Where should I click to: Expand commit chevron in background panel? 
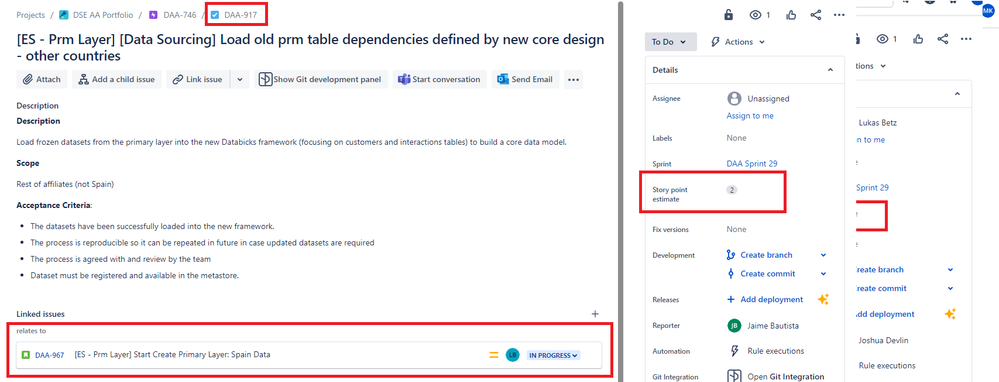pyautogui.click(x=951, y=288)
